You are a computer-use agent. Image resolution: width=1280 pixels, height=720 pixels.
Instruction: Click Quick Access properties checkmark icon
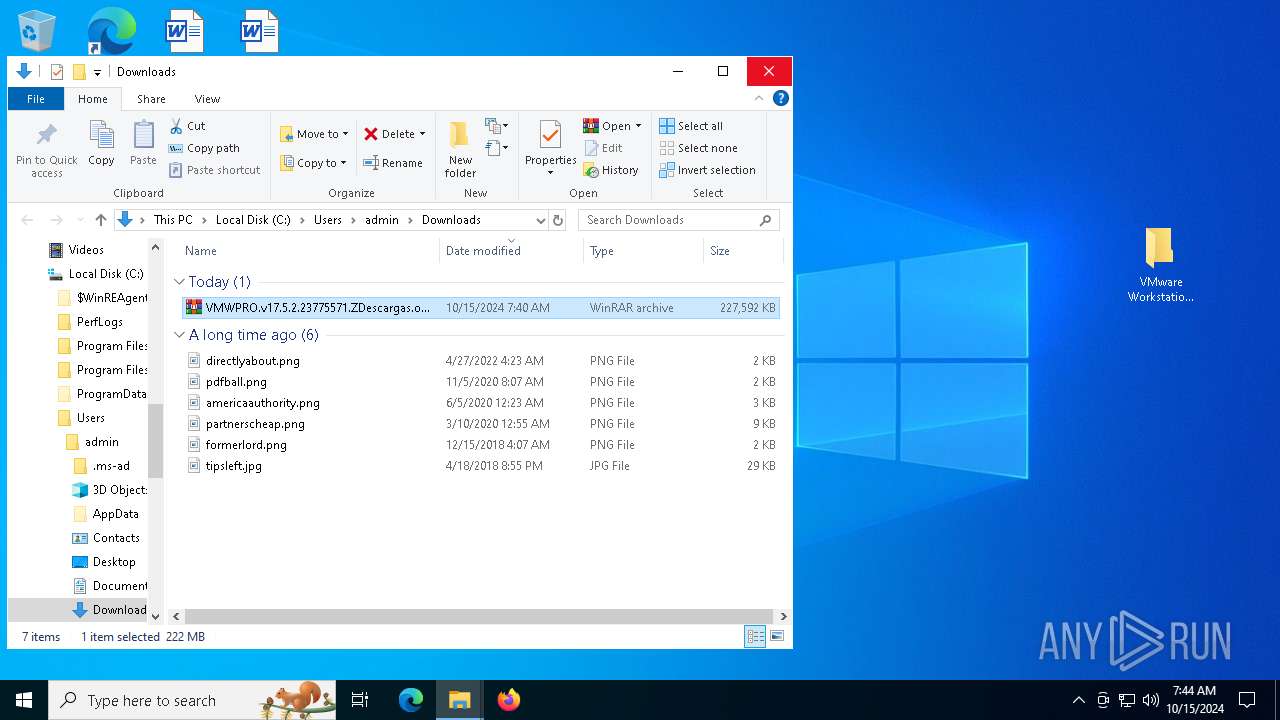click(x=57, y=72)
